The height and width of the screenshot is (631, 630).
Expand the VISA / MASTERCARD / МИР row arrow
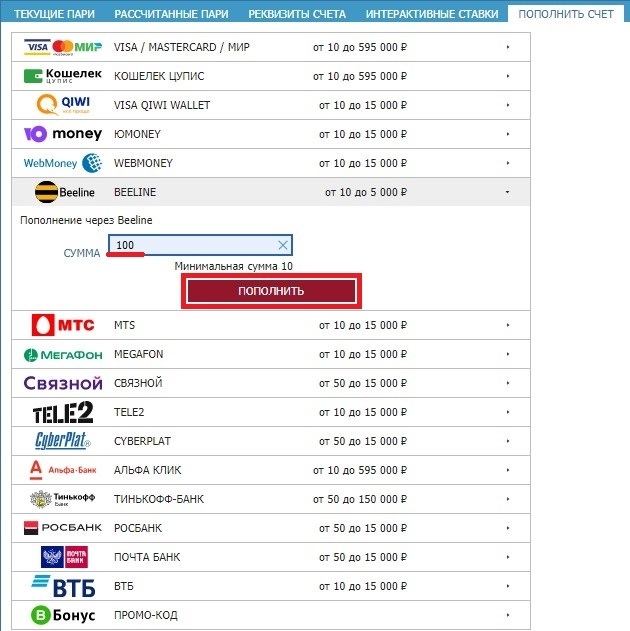(508, 47)
